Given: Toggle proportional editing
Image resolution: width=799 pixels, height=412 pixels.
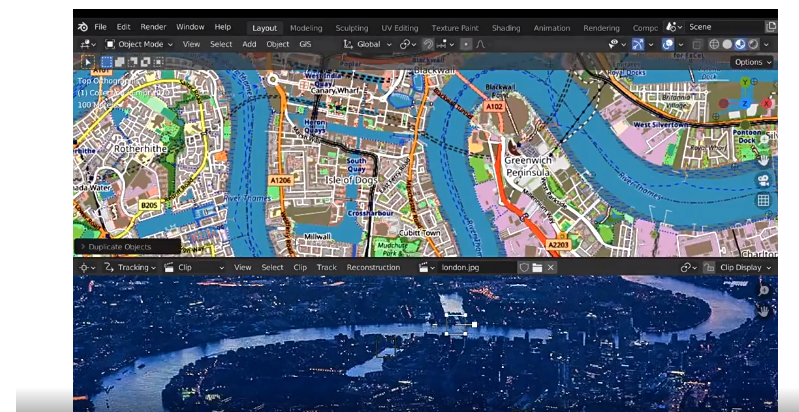Looking at the screenshot, I should point(466,44).
